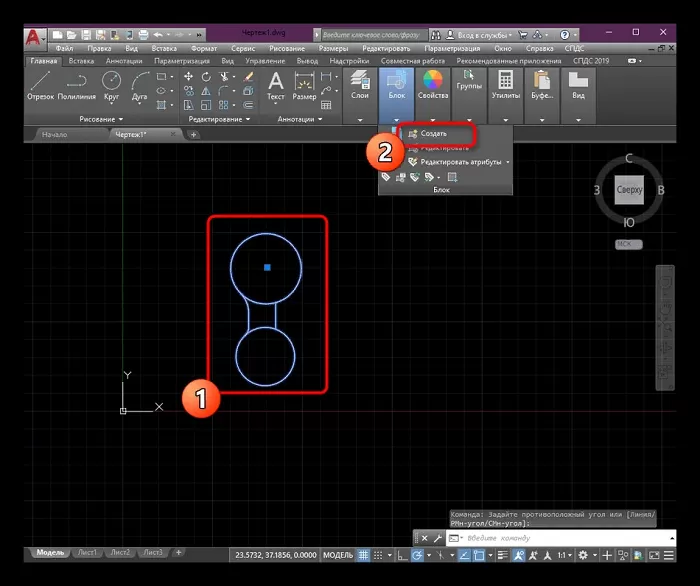Expand Редактировать атрибуты submenu arrow
Image resolution: width=700 pixels, height=586 pixels.
pyautogui.click(x=508, y=162)
